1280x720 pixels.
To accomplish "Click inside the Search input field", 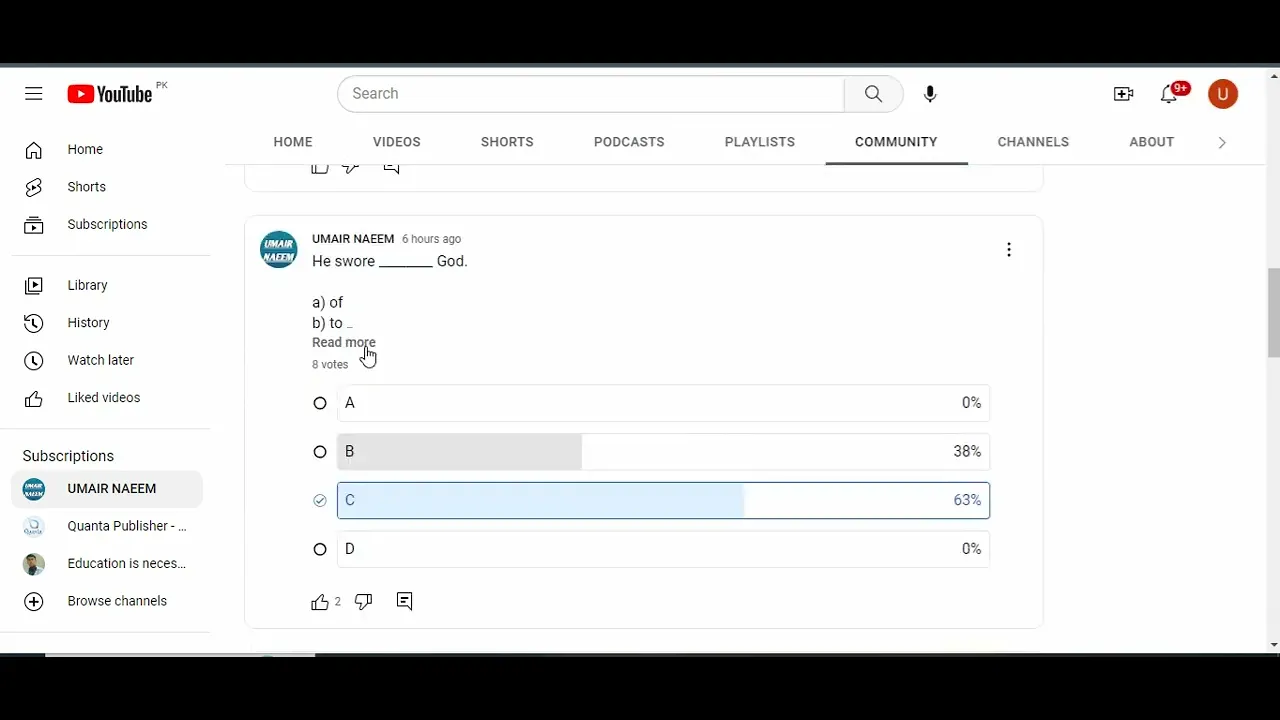I will [x=591, y=94].
